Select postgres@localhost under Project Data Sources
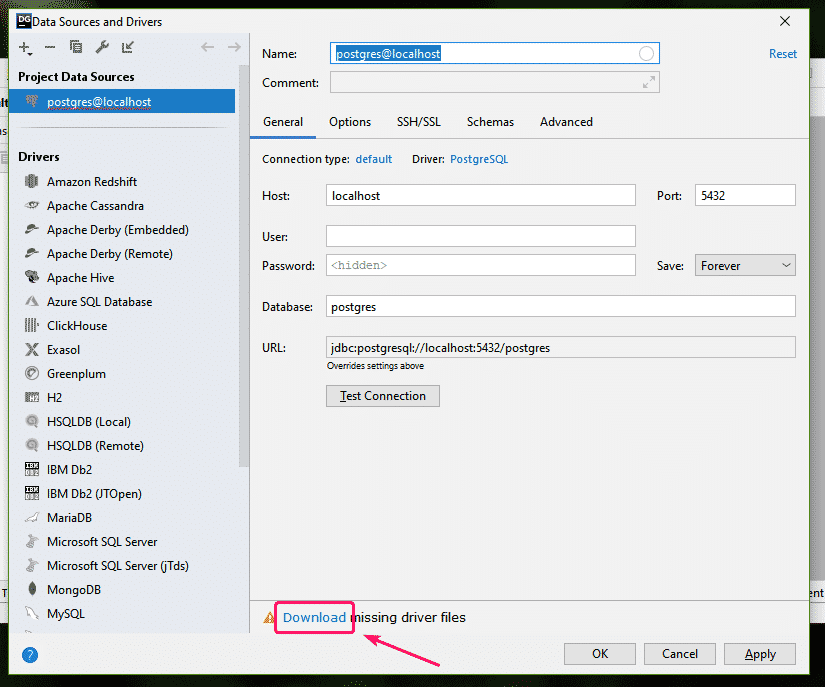 tap(100, 100)
